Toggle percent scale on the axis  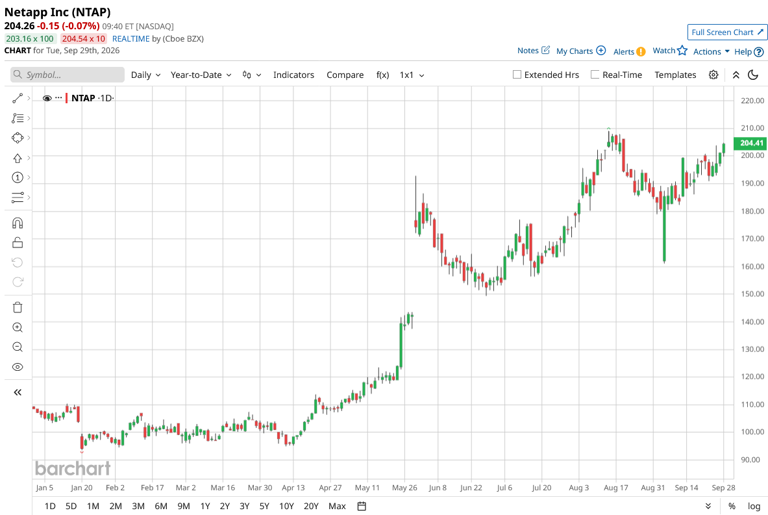tap(732, 506)
